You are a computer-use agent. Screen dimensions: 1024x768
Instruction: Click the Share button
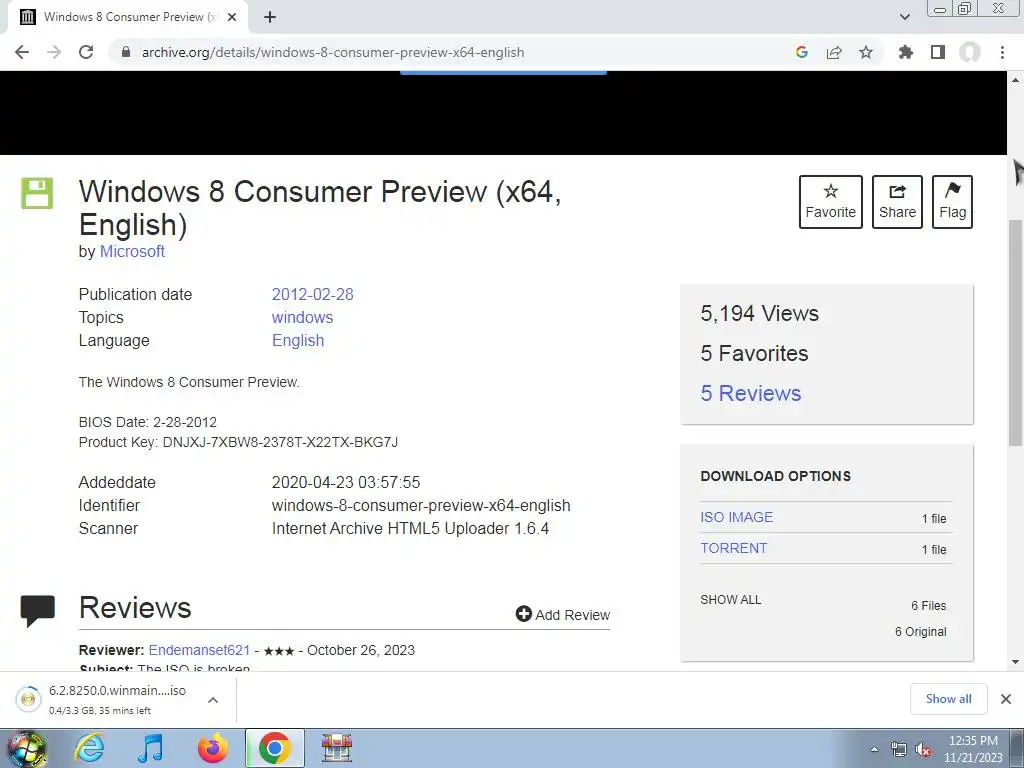(897, 202)
